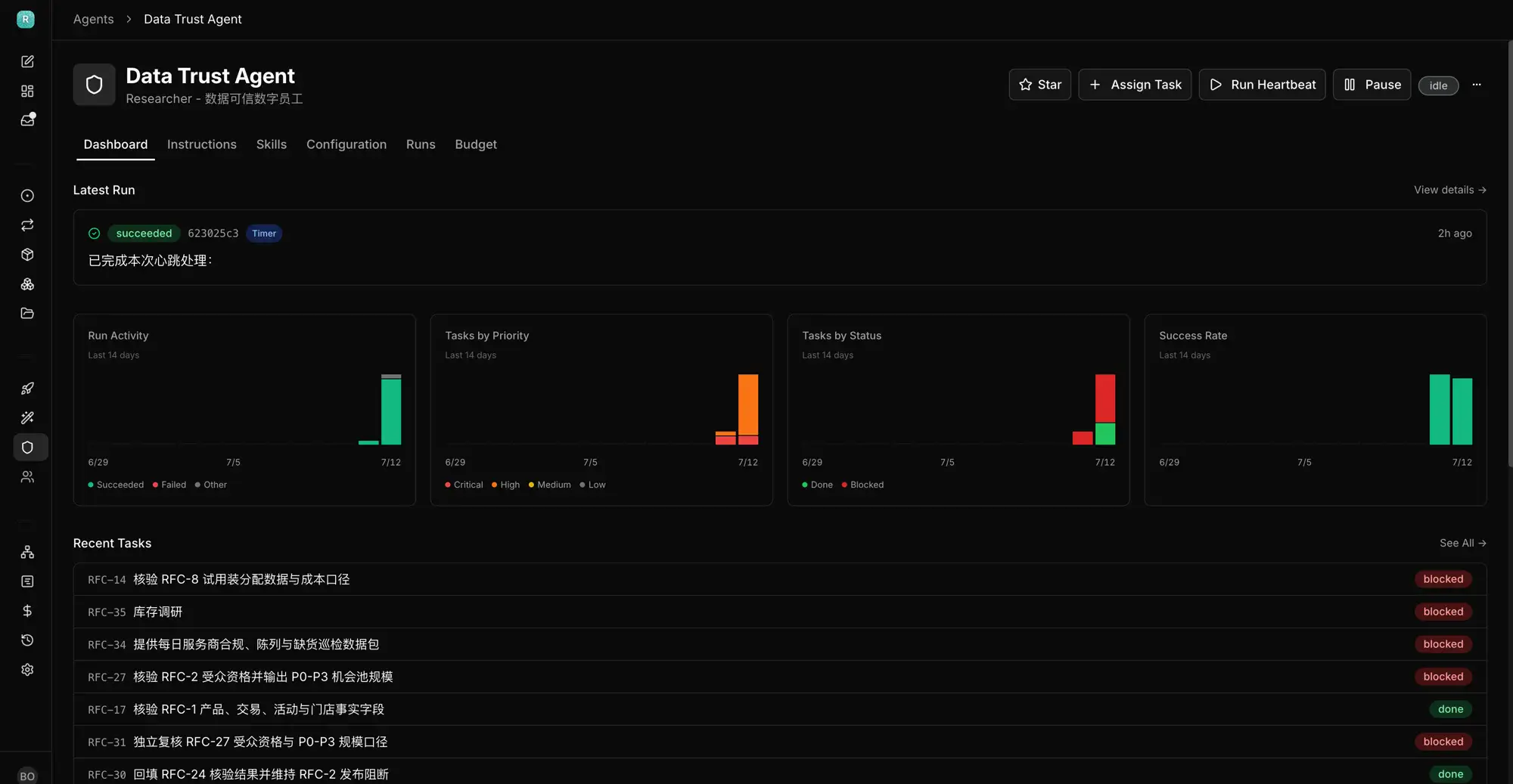Switch to the Budget tab
This screenshot has height=784, width=1513.
tap(476, 144)
